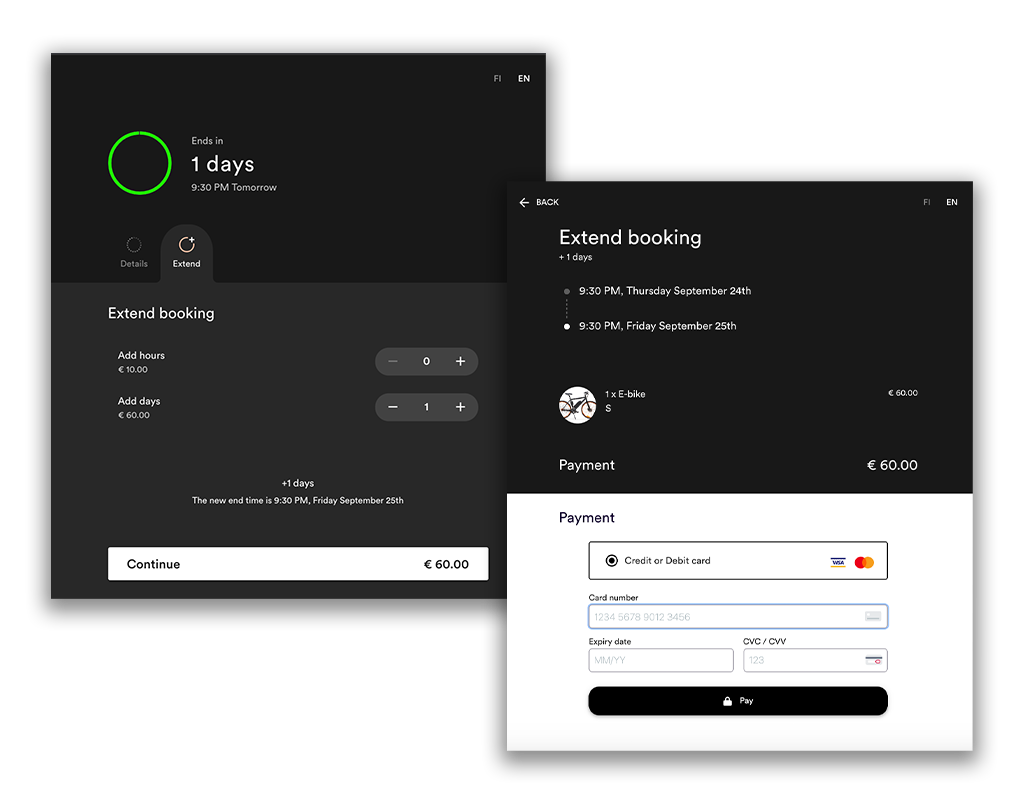Click Continue button showing € 60.00
Image resolution: width=1036 pixels, height=804 pixels.
(x=298, y=564)
